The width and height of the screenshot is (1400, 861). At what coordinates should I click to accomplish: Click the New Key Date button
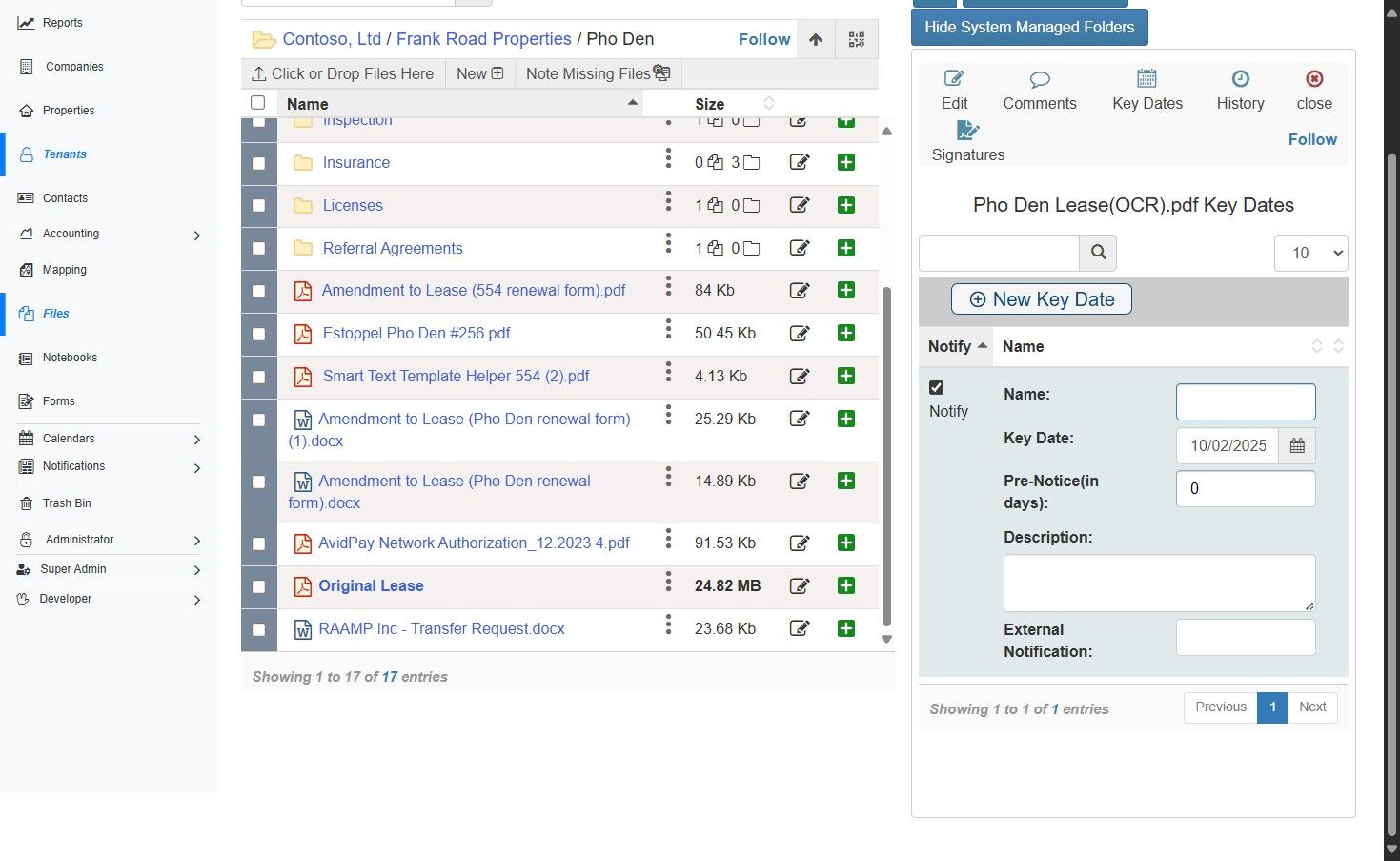[1041, 299]
